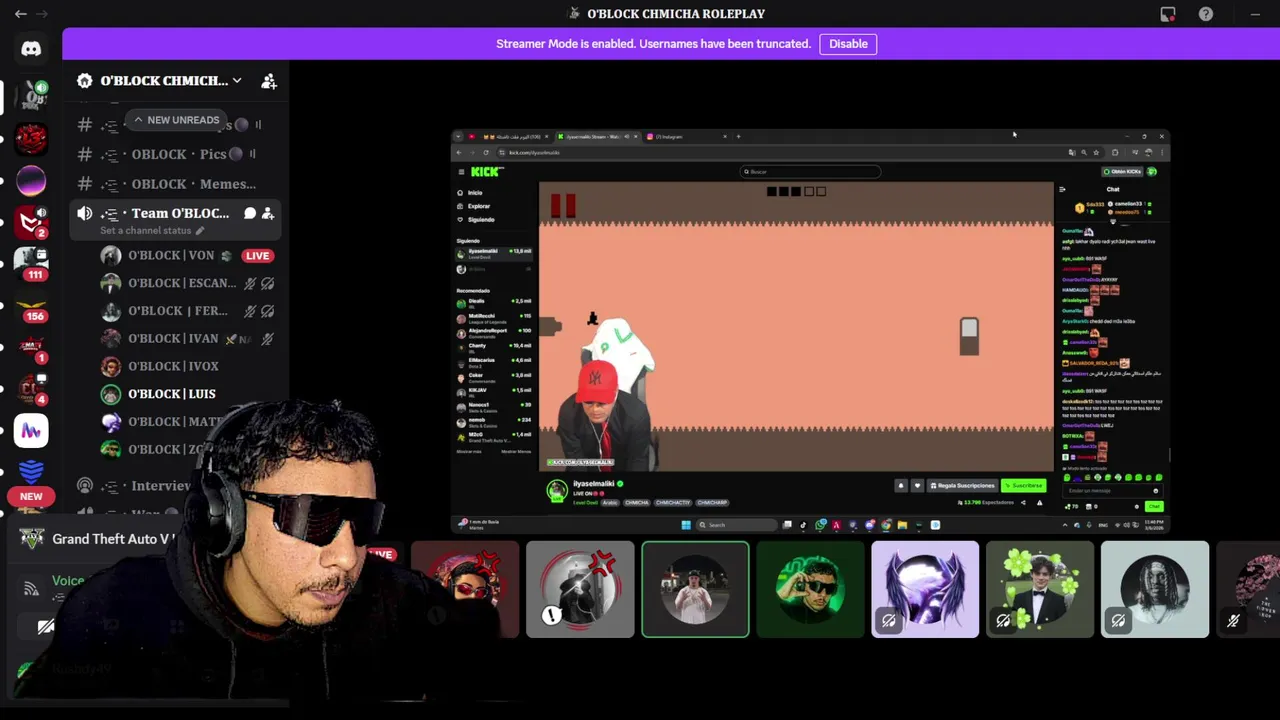Click the invite people icon beside the server name
The image size is (1280, 720).
(269, 81)
